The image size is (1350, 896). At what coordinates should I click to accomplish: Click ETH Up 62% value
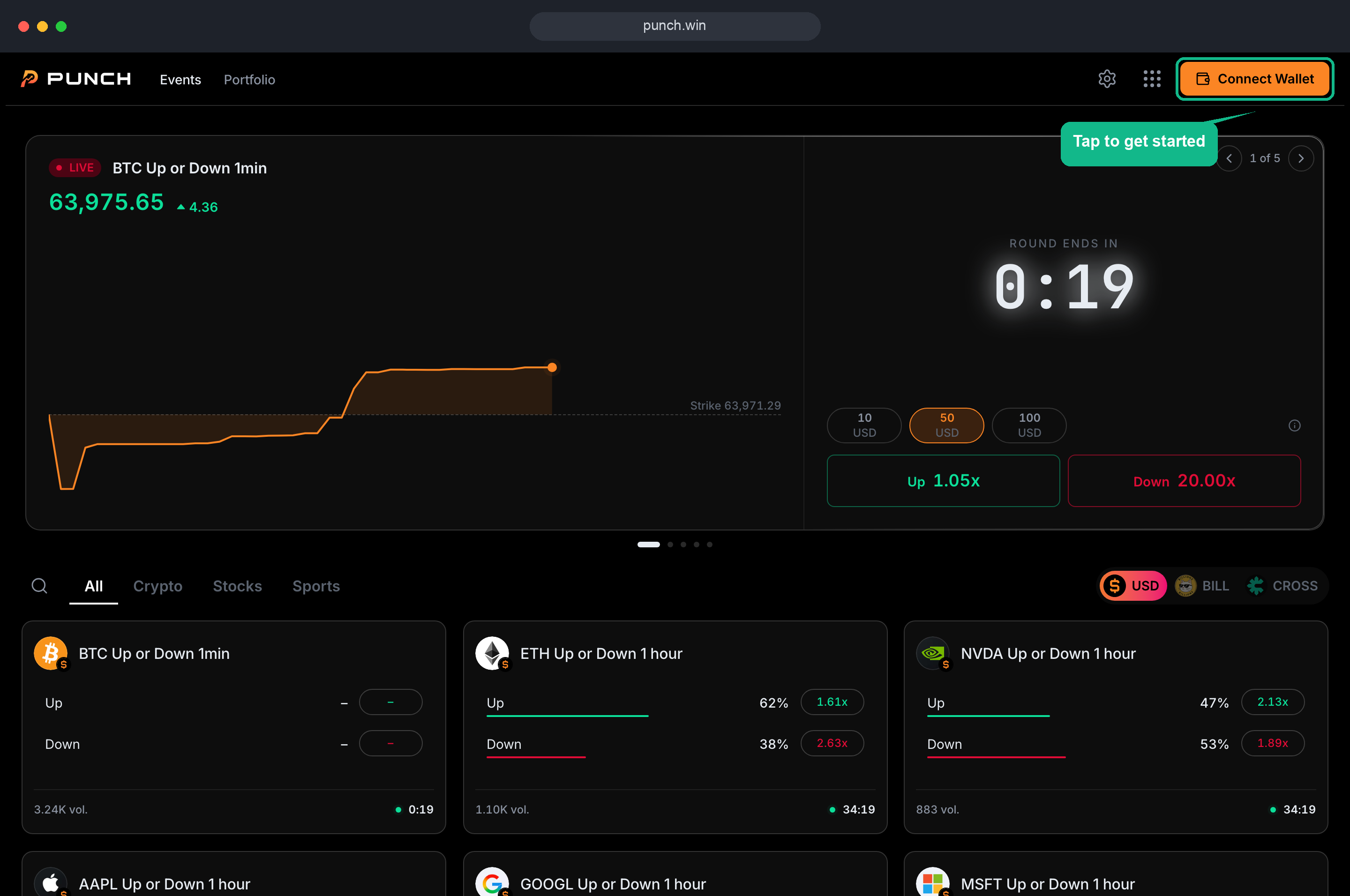(773, 703)
